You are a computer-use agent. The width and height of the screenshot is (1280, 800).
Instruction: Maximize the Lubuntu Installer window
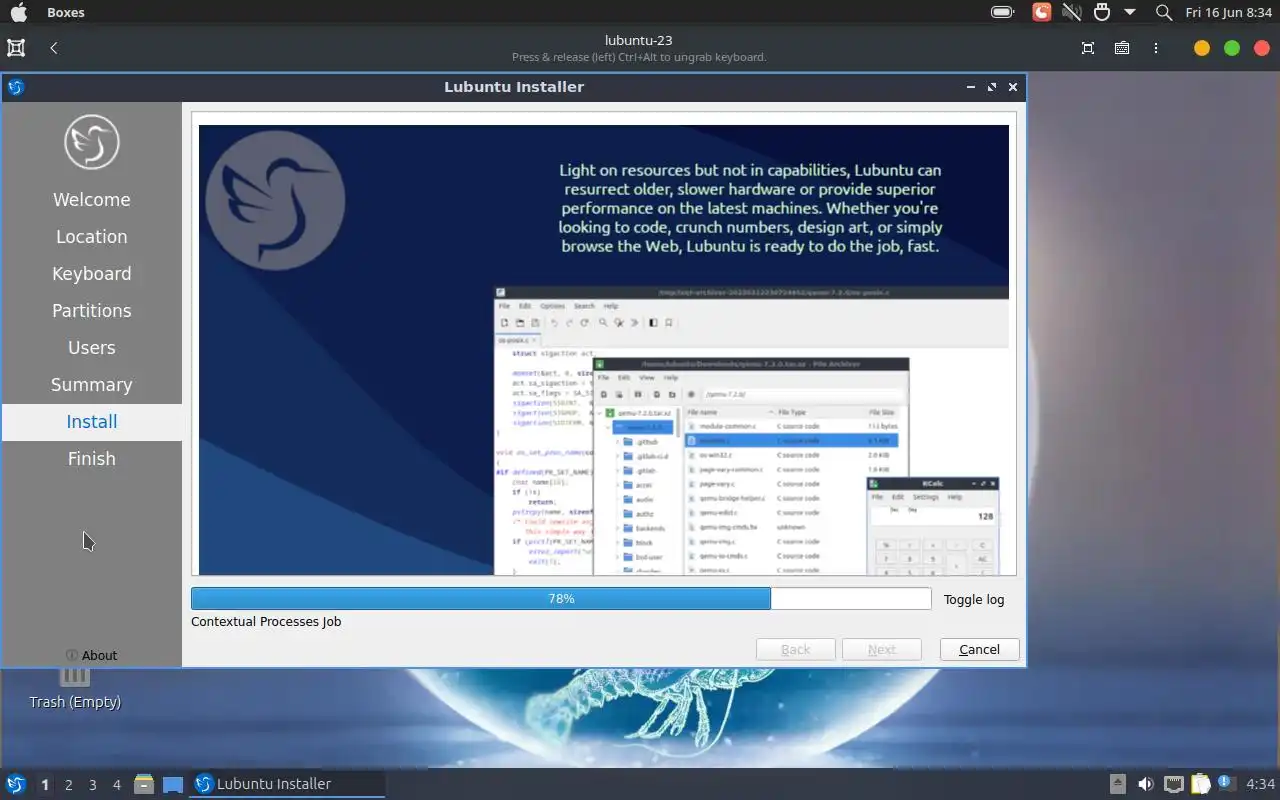tap(992, 87)
